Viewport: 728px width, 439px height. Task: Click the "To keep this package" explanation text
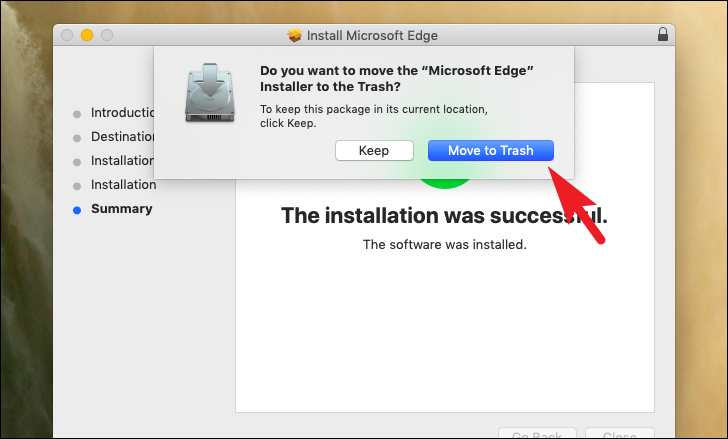(x=374, y=116)
